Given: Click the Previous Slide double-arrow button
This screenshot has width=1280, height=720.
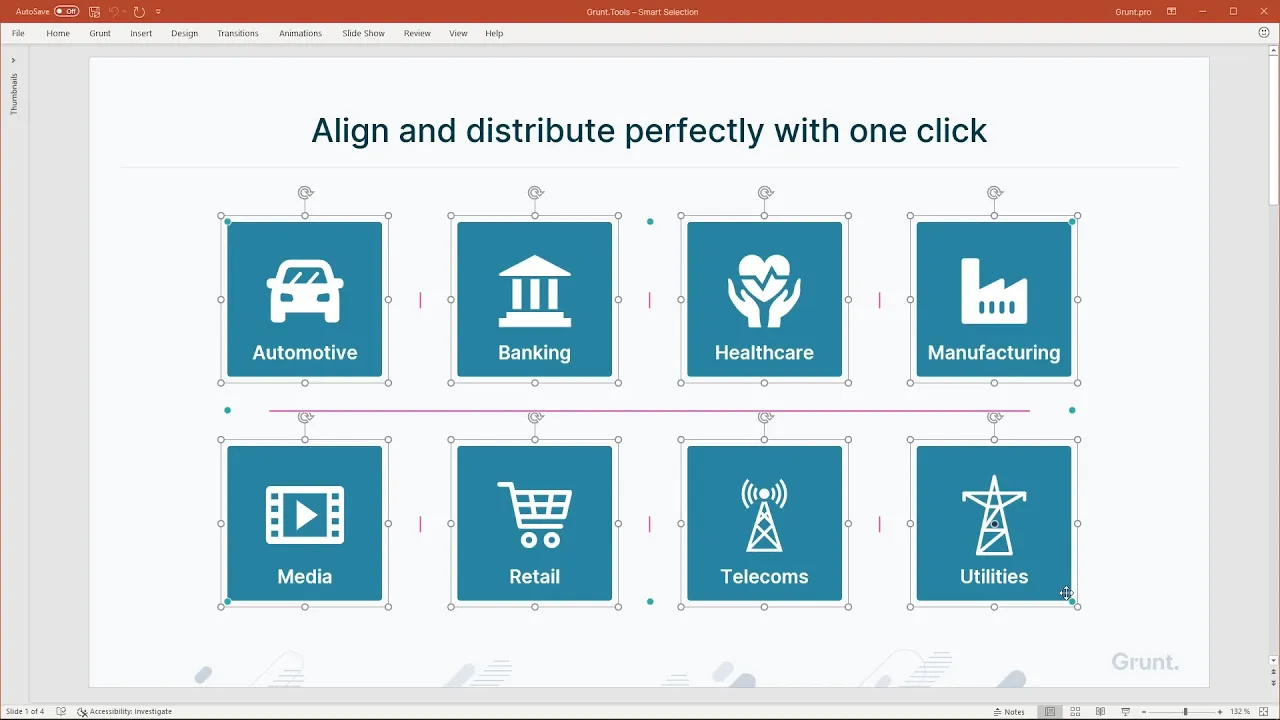Looking at the screenshot, I should click(x=1273, y=672).
